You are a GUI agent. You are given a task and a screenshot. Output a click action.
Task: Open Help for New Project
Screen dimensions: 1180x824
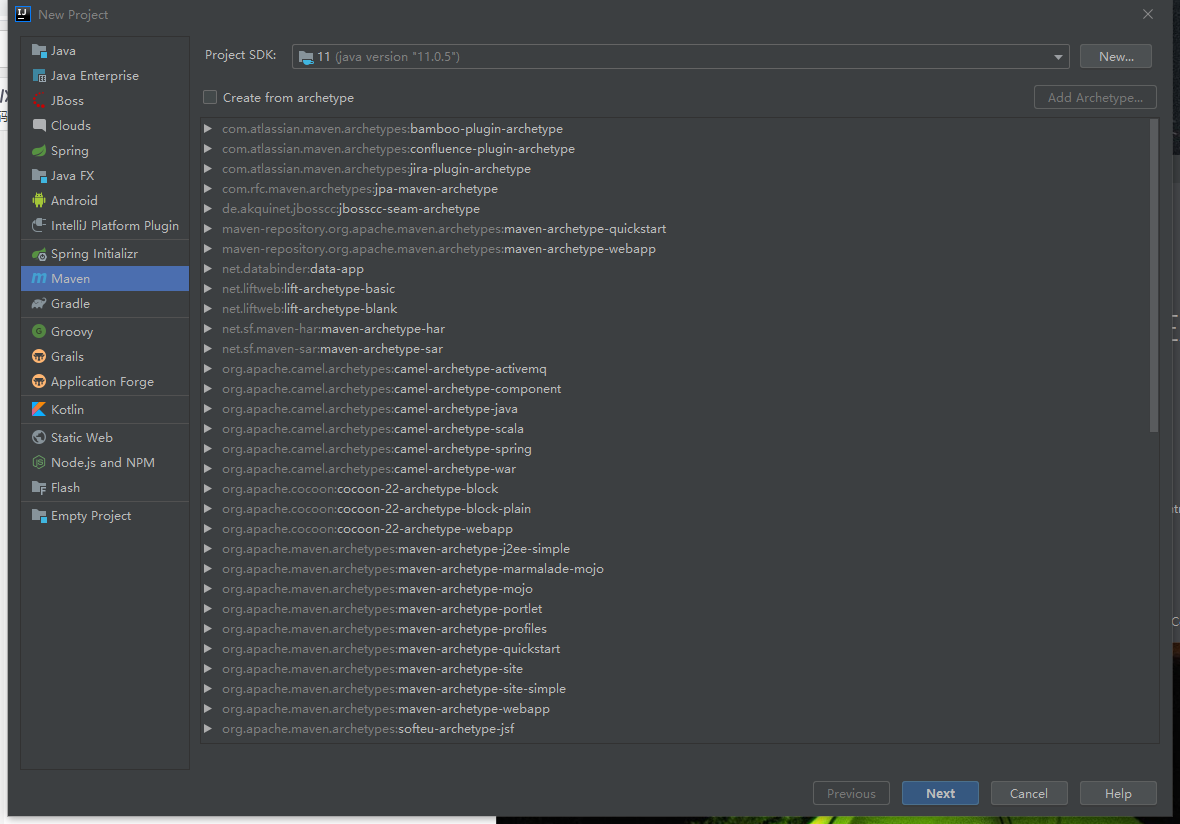[1118, 793]
